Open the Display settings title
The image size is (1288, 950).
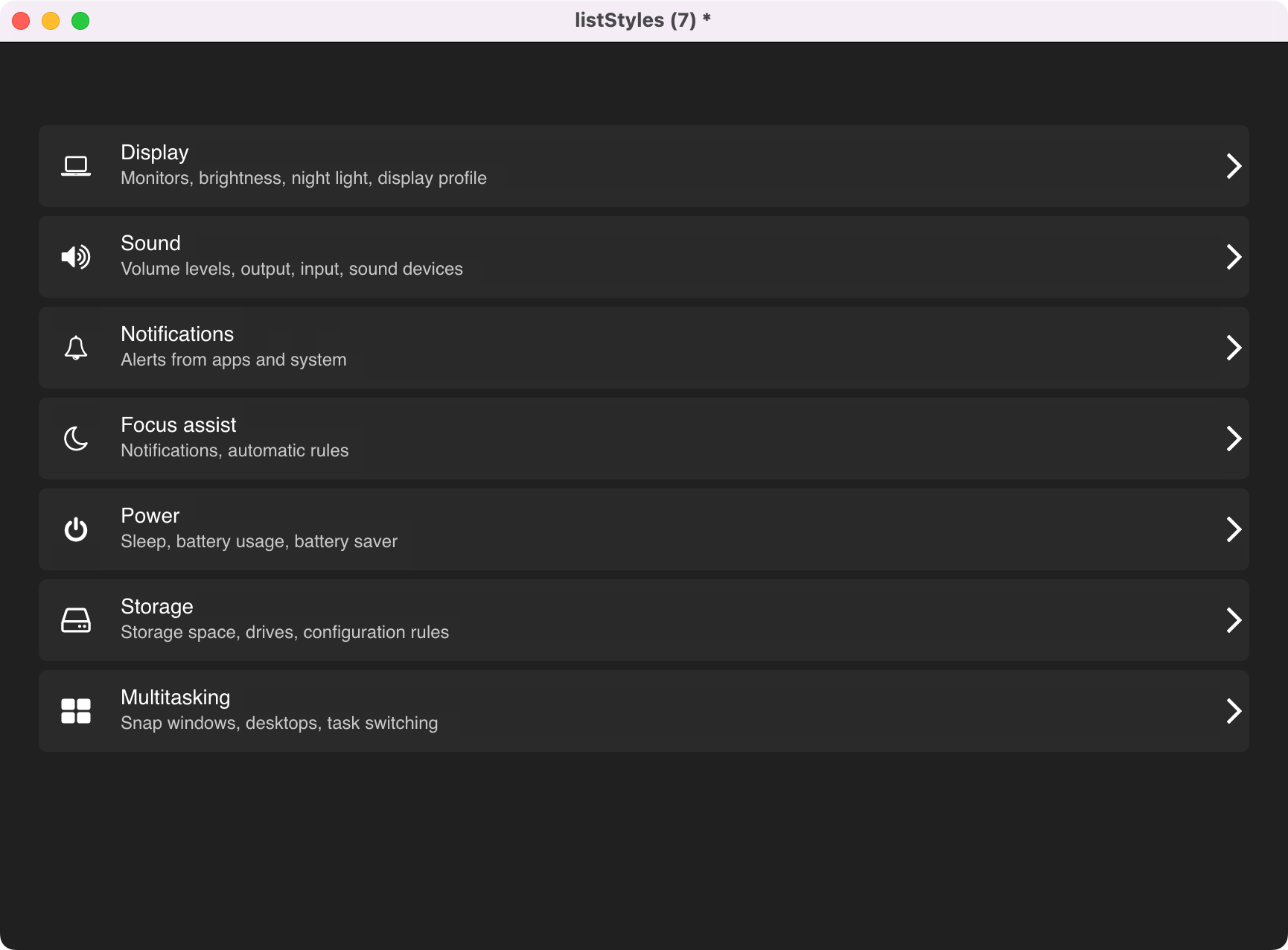[155, 153]
